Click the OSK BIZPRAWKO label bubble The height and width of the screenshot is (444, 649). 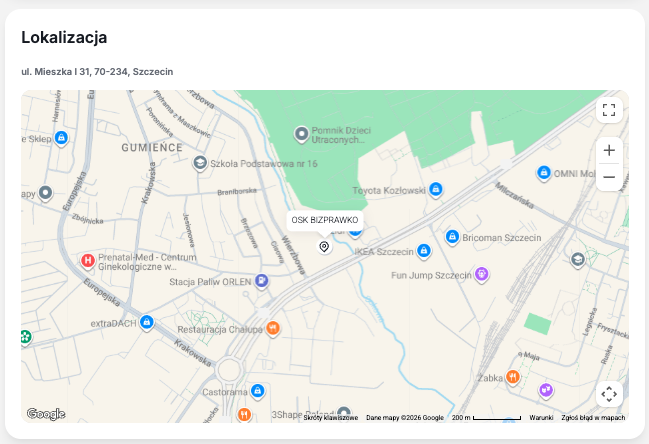[324, 220]
